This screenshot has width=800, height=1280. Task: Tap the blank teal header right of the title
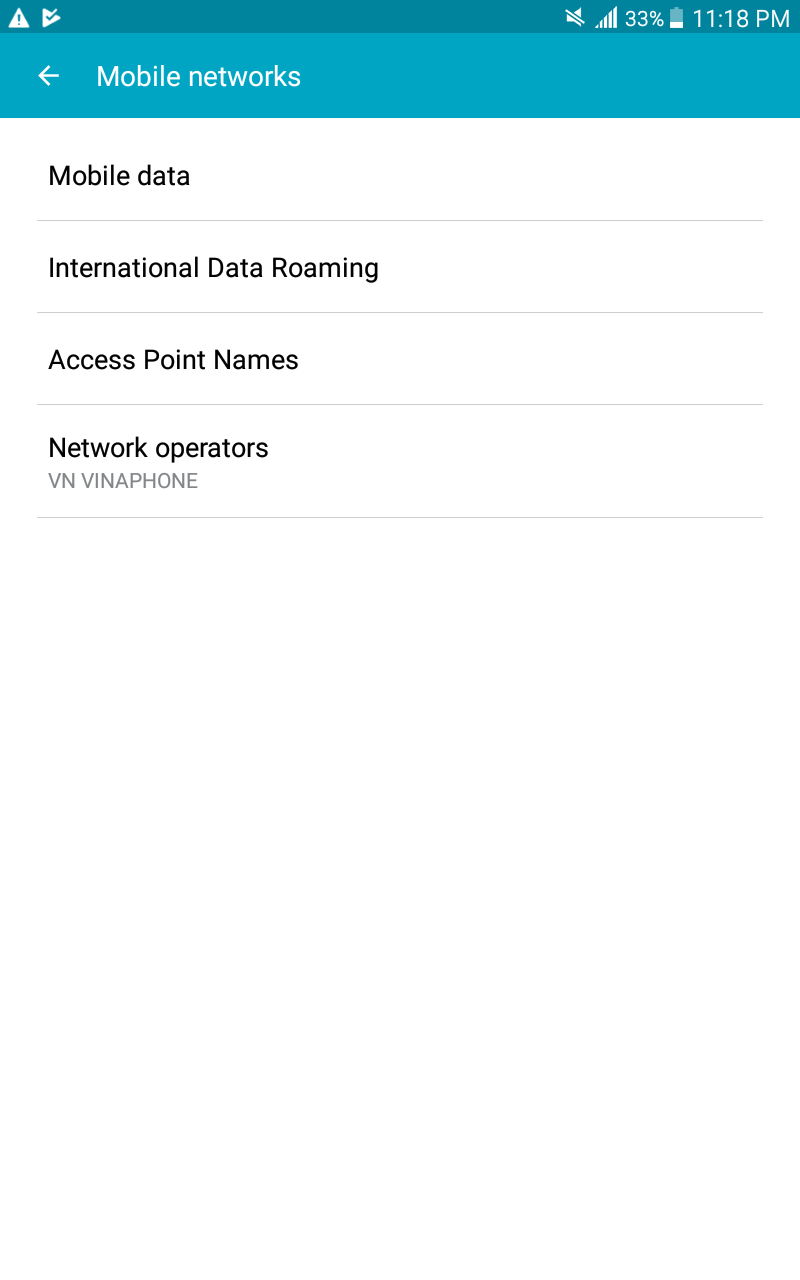[550, 76]
